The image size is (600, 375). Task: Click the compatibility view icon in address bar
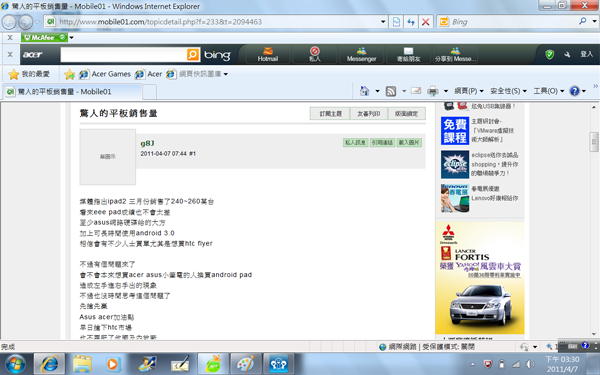click(396, 22)
